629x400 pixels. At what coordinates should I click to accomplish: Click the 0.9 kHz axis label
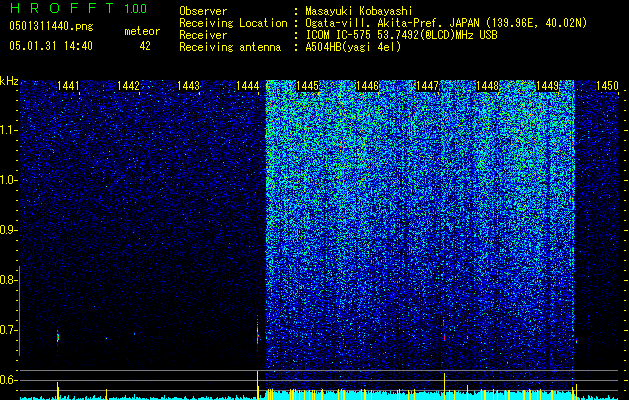pos(9,230)
